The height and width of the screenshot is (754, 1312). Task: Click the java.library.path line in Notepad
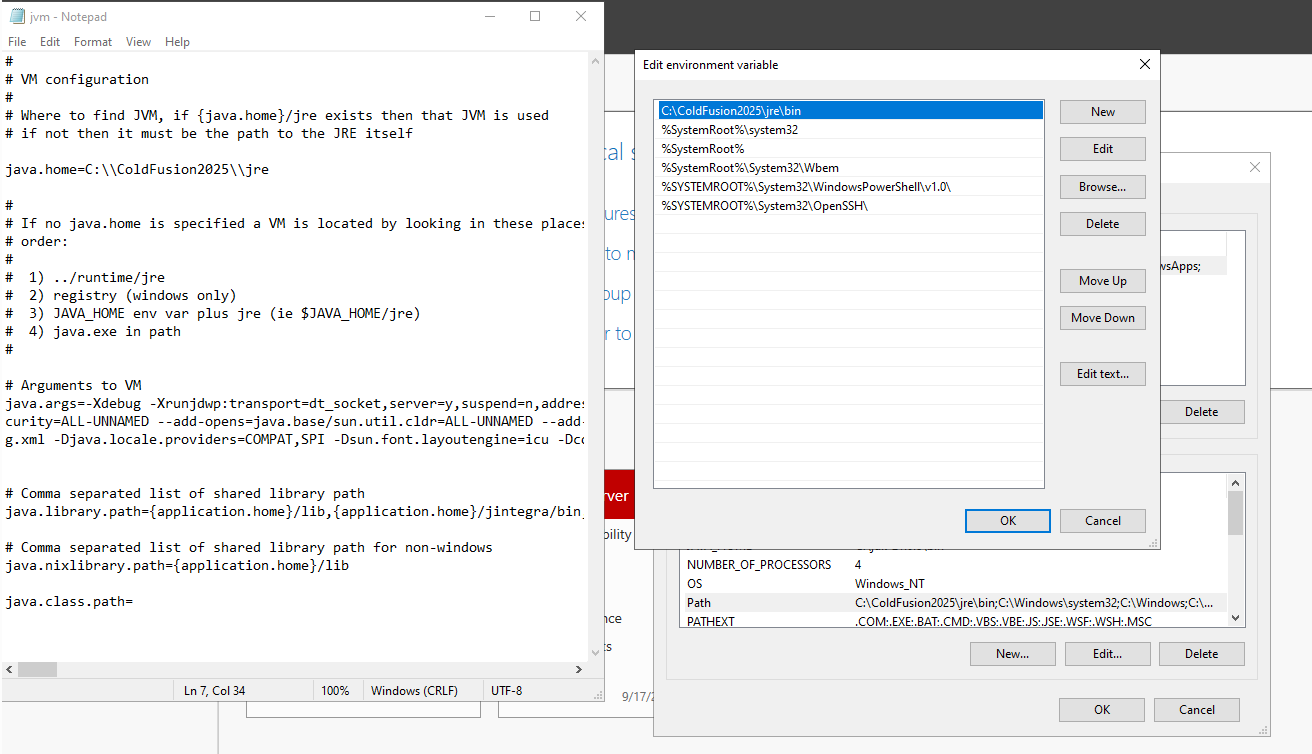pos(294,512)
